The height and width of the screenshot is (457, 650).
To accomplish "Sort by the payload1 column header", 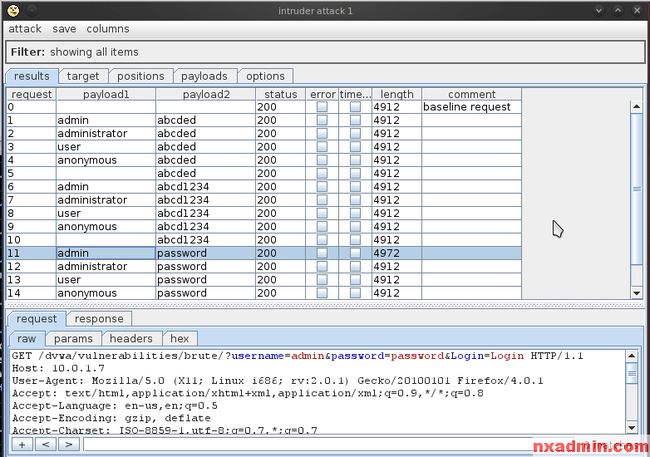I will (106, 95).
